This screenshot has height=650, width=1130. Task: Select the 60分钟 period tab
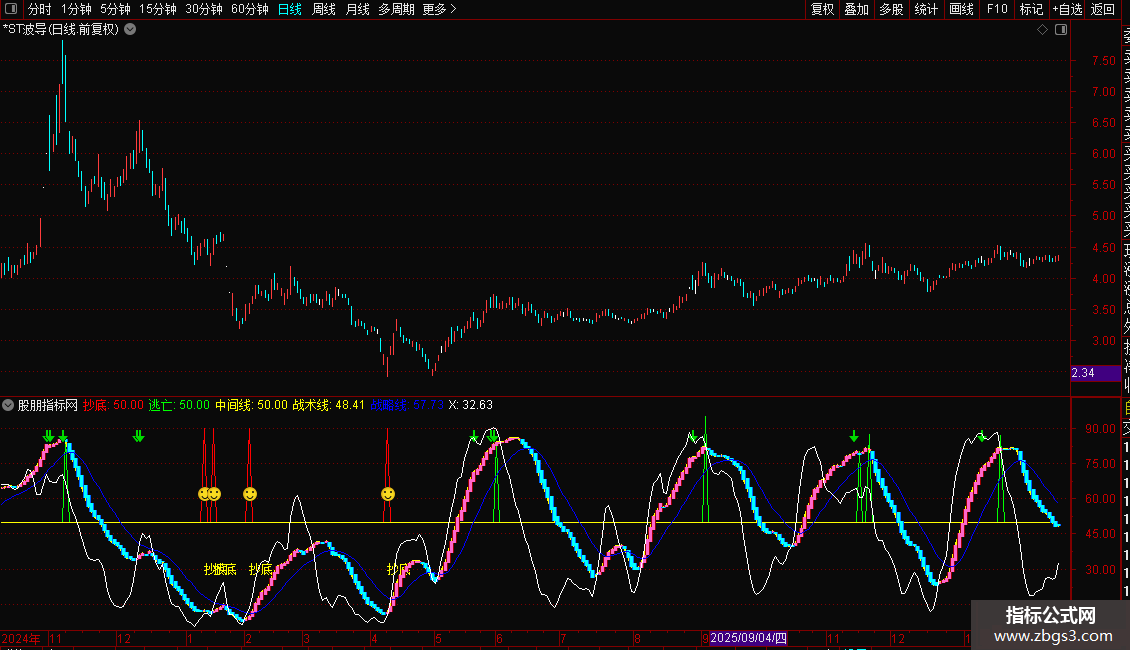coord(249,9)
